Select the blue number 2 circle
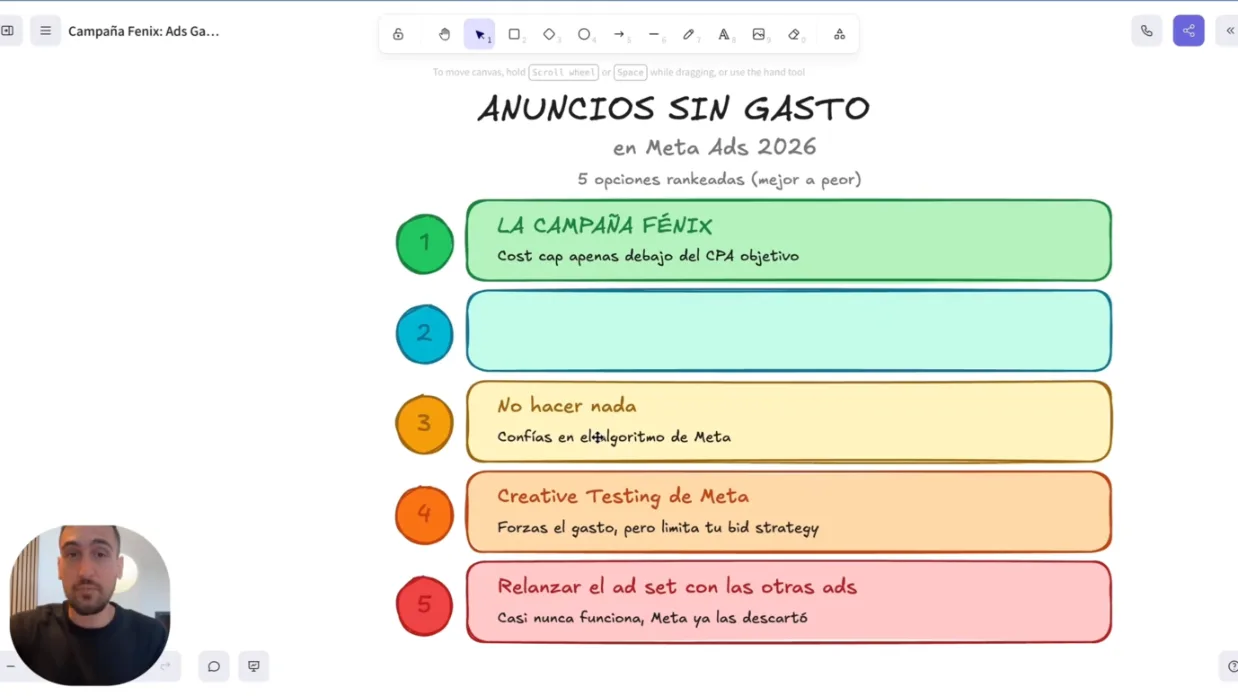Screen dimensions: 1238x696 coord(424,334)
